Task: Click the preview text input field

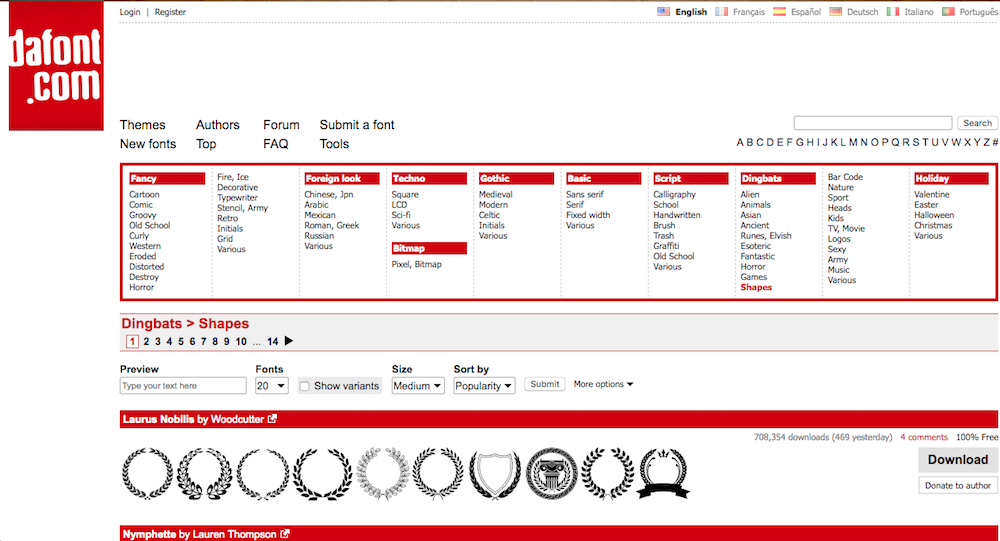Action: coord(183,386)
